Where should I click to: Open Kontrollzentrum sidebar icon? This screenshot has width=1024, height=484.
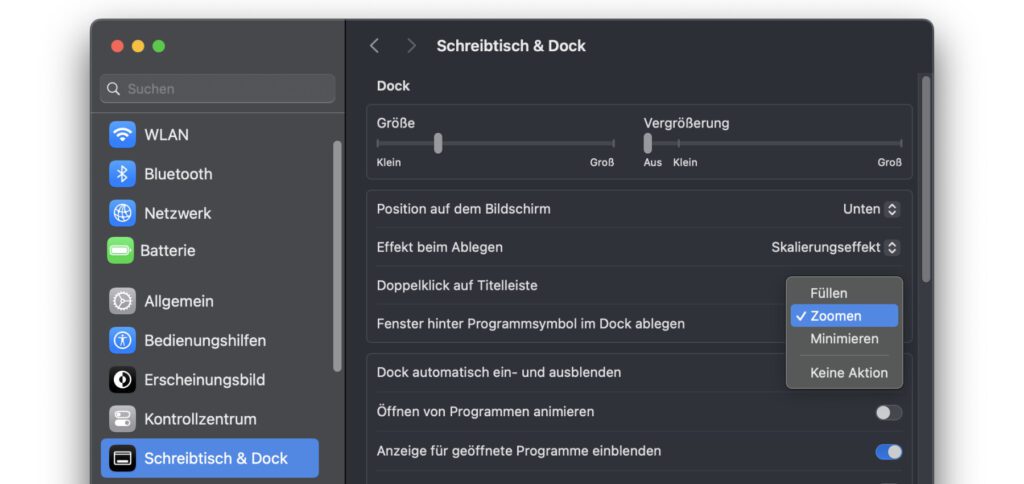coord(122,419)
